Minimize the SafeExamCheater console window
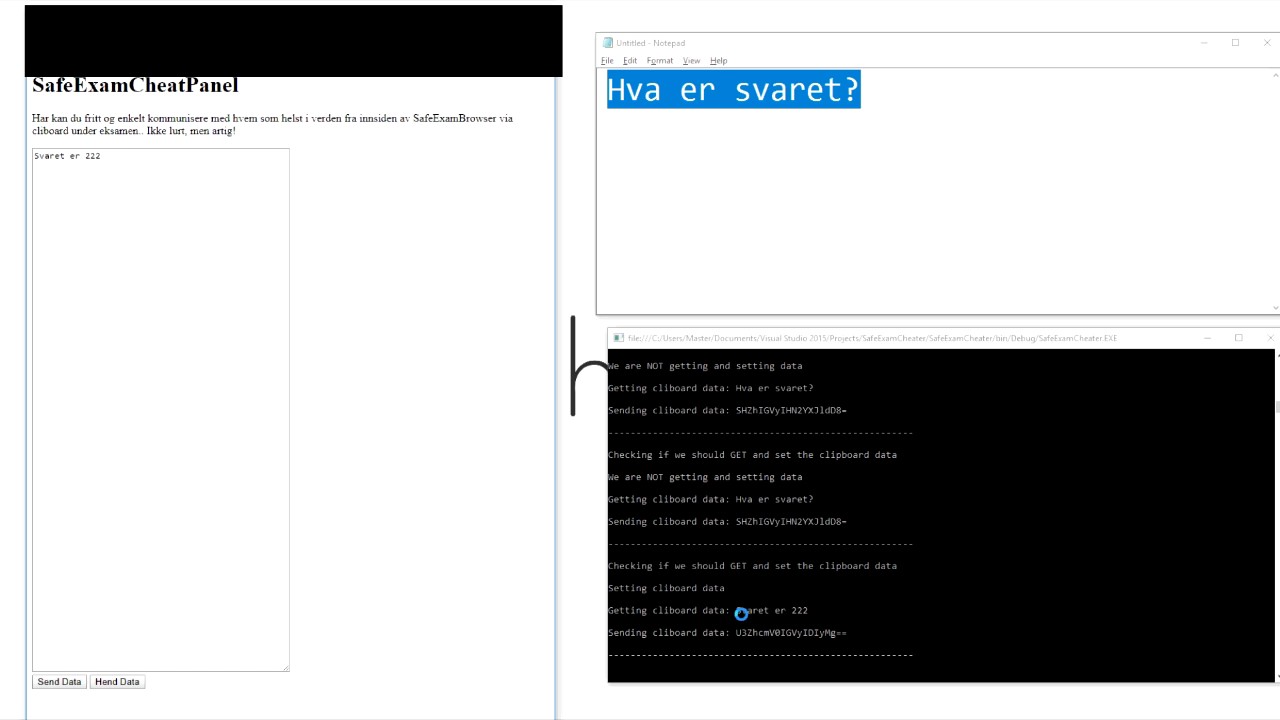Viewport: 1280px width, 720px height. [x=1207, y=338]
